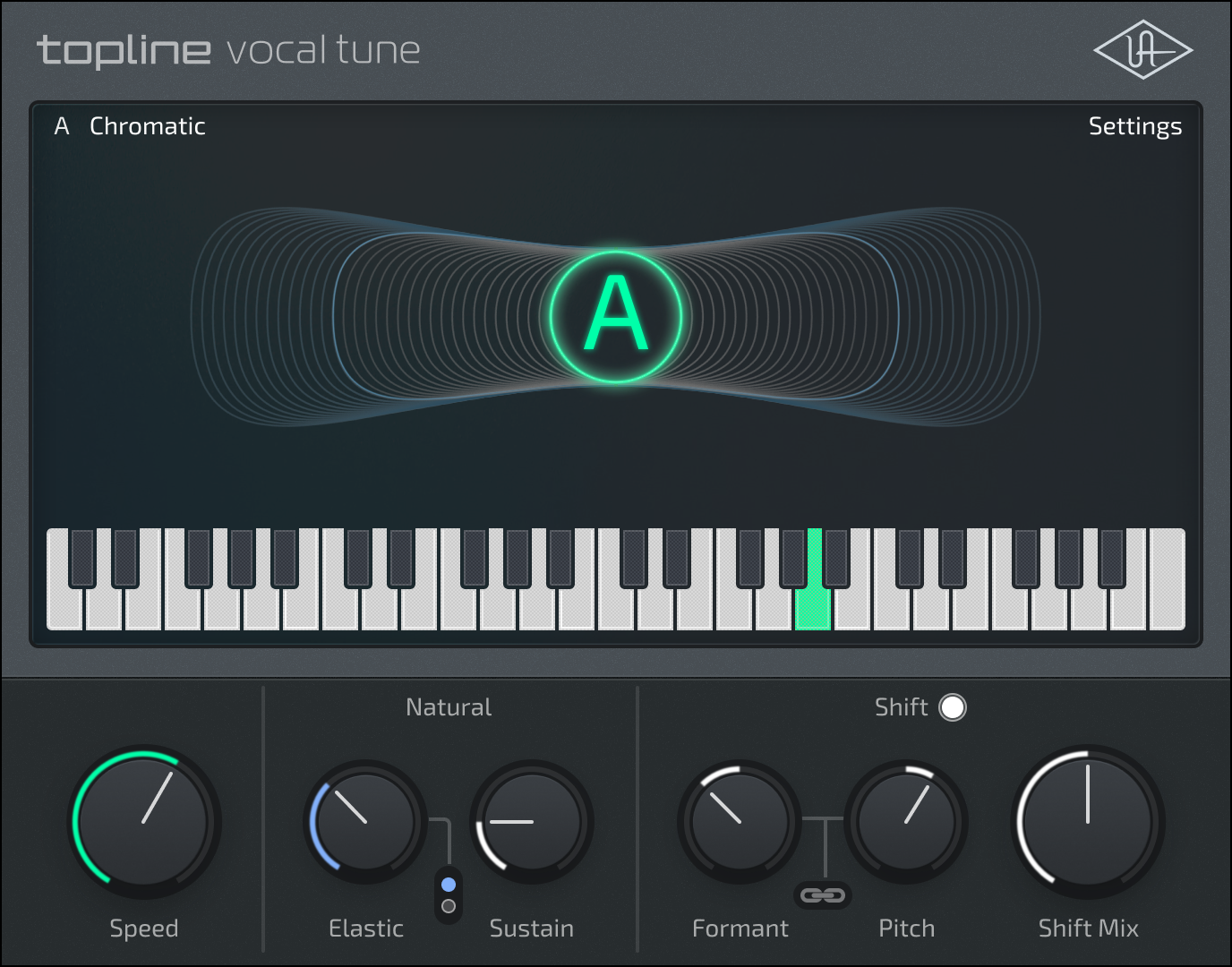This screenshot has width=1232, height=967.
Task: Click the "Sustain" label text
Action: click(532, 928)
